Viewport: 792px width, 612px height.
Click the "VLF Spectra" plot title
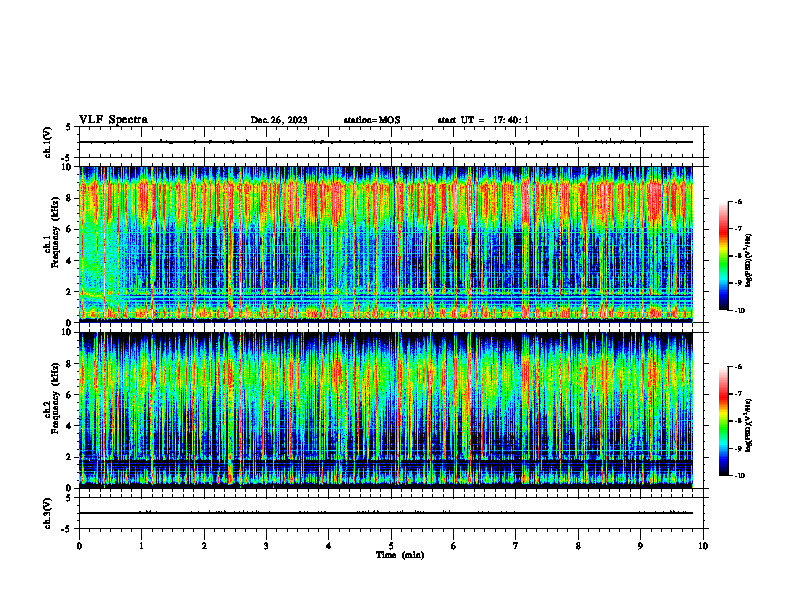113,120
